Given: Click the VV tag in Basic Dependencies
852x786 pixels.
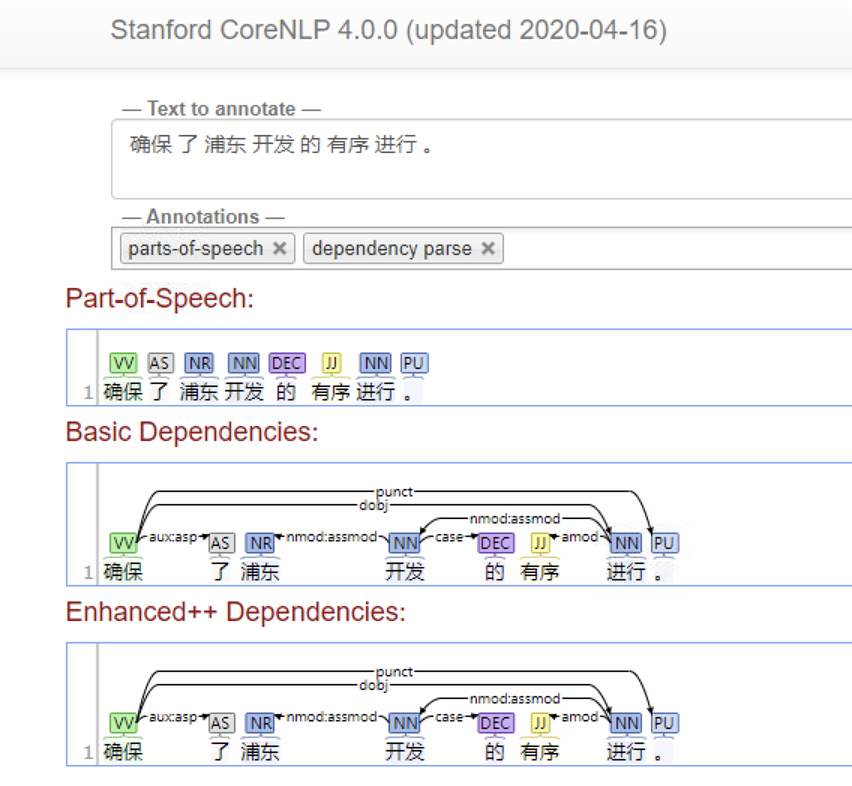Looking at the screenshot, I should click(x=123, y=543).
